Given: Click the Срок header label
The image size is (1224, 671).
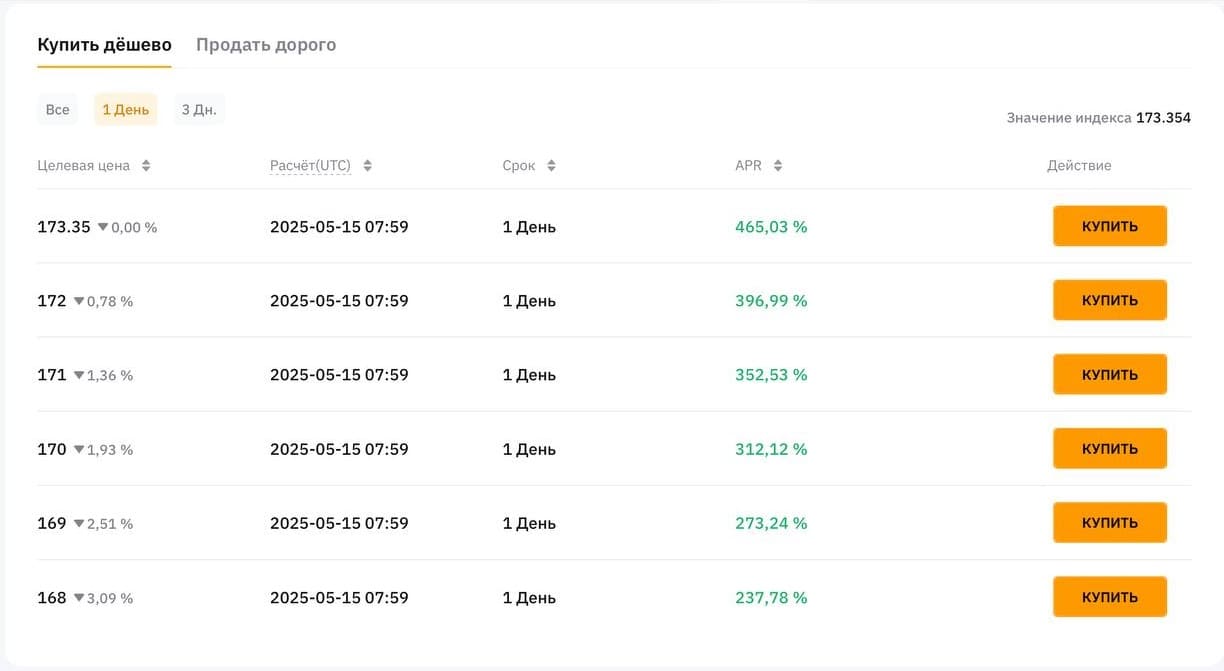Looking at the screenshot, I should click(x=519, y=166).
